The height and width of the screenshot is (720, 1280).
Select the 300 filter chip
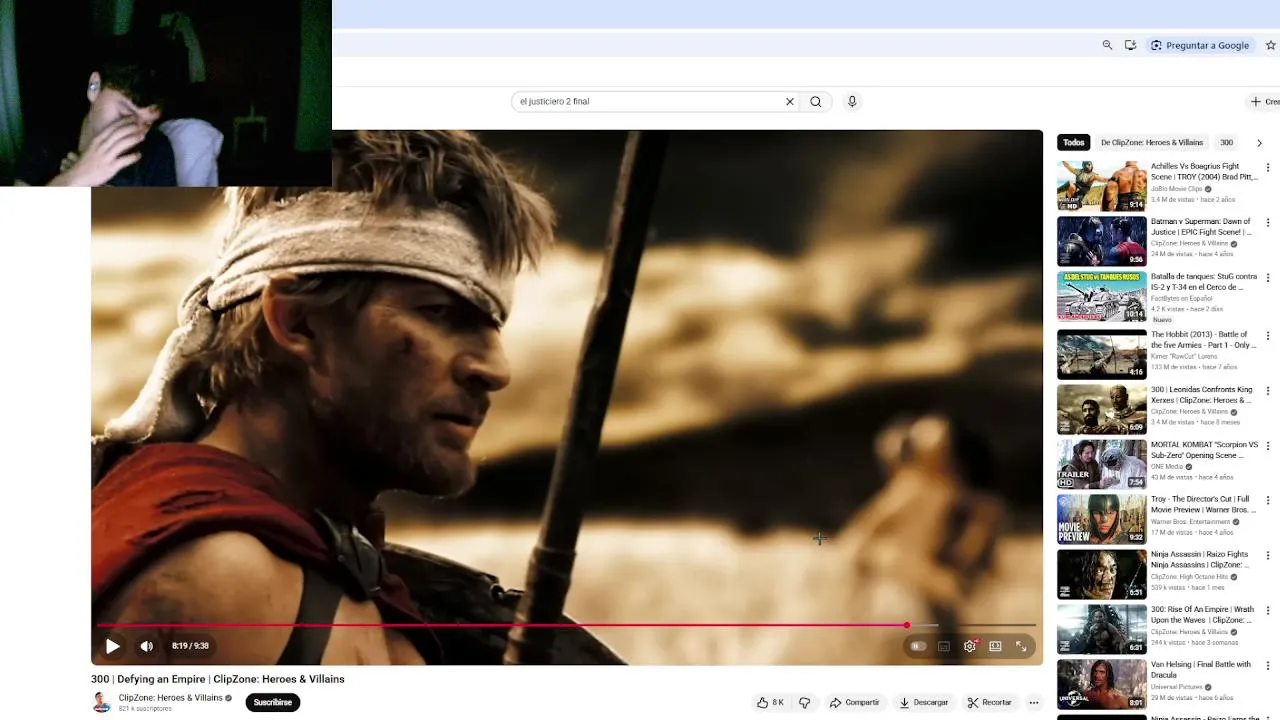1227,143
